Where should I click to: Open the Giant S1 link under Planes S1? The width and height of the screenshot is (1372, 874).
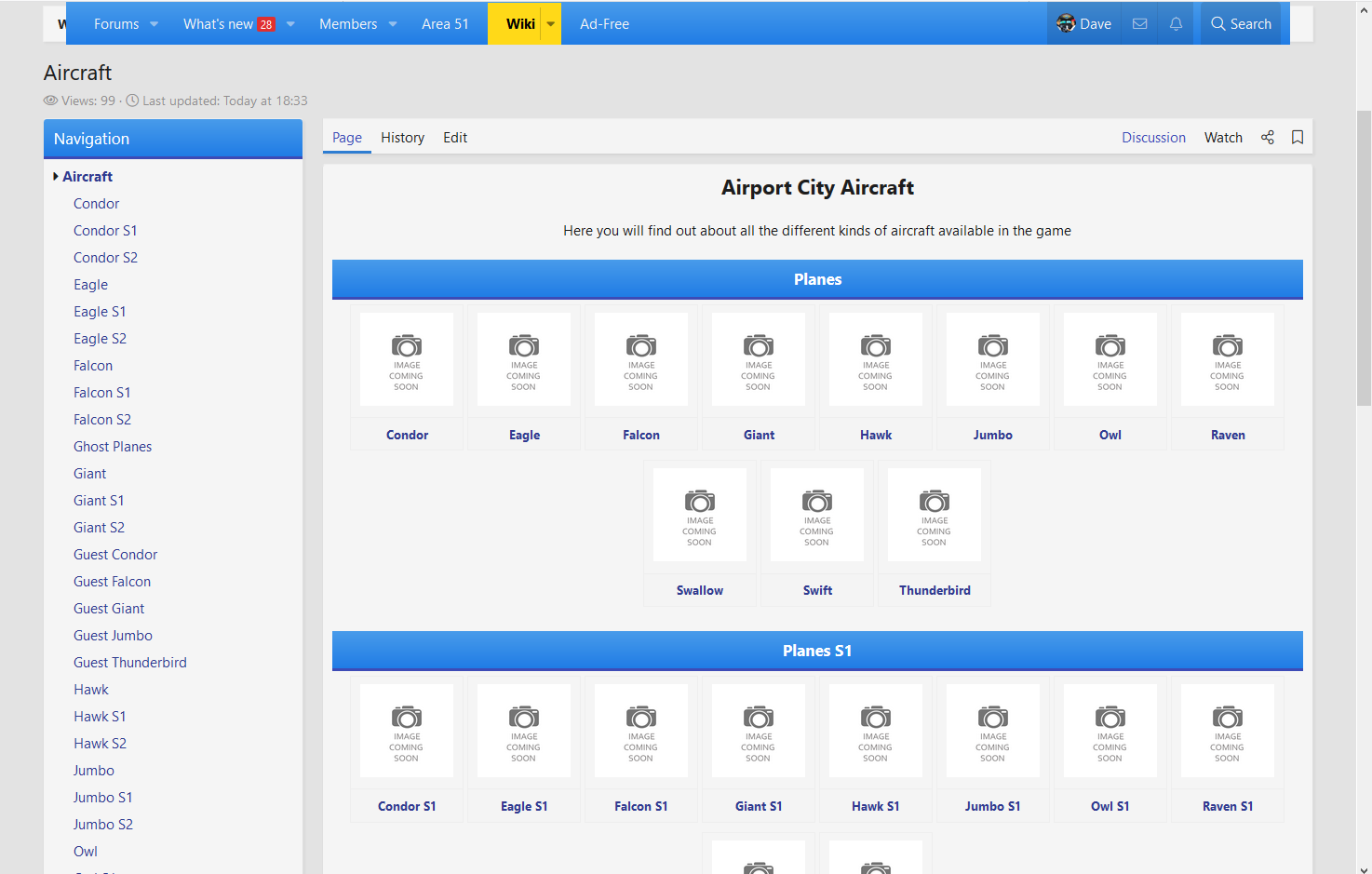759,806
